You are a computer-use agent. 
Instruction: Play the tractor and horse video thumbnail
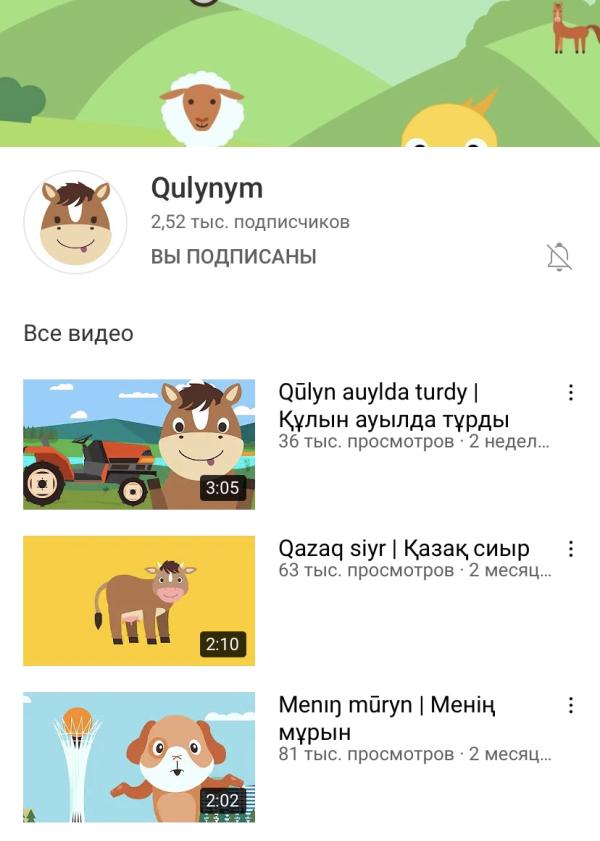click(x=139, y=445)
